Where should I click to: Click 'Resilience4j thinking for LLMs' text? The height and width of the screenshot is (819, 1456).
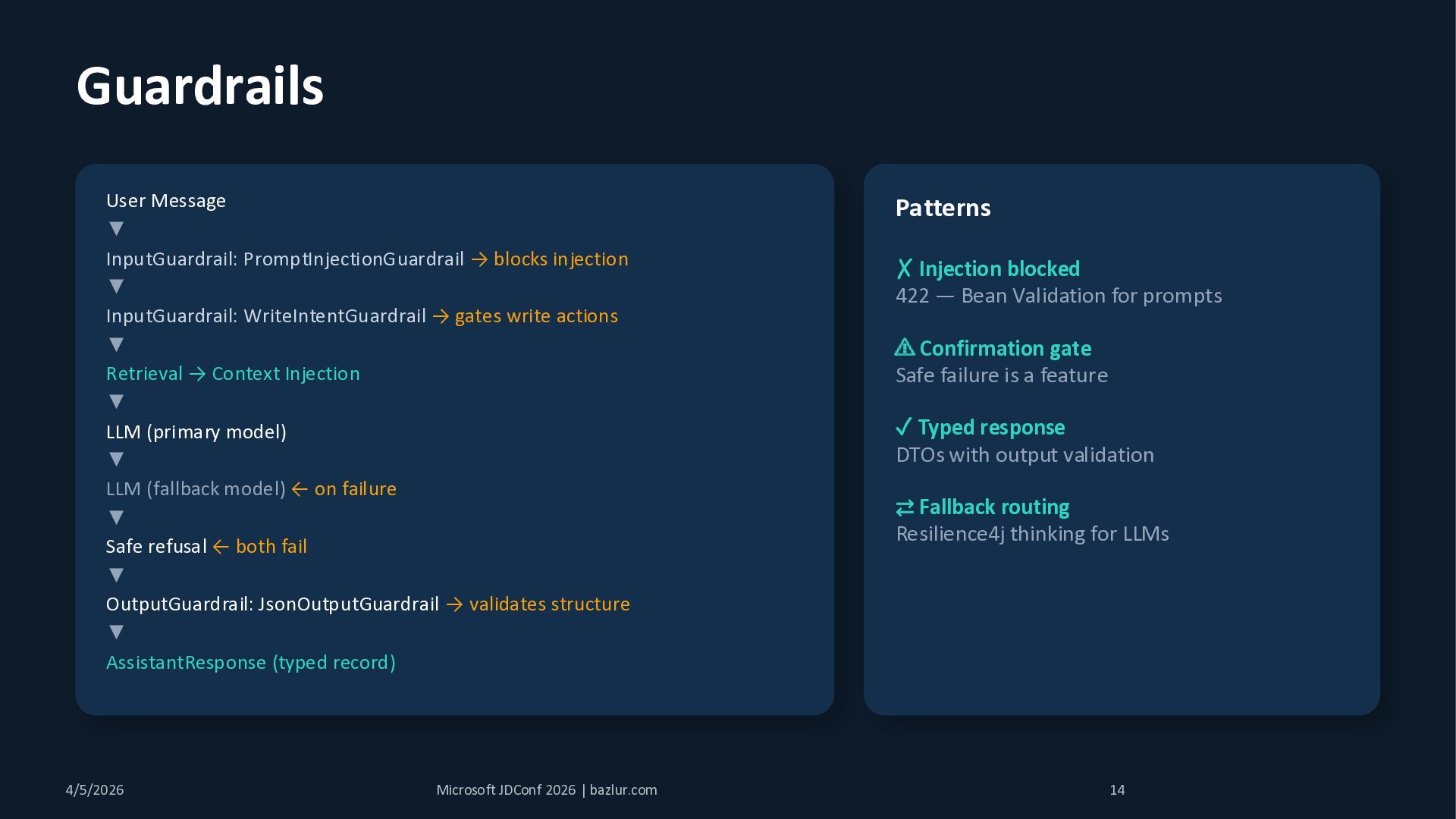coord(1032,534)
